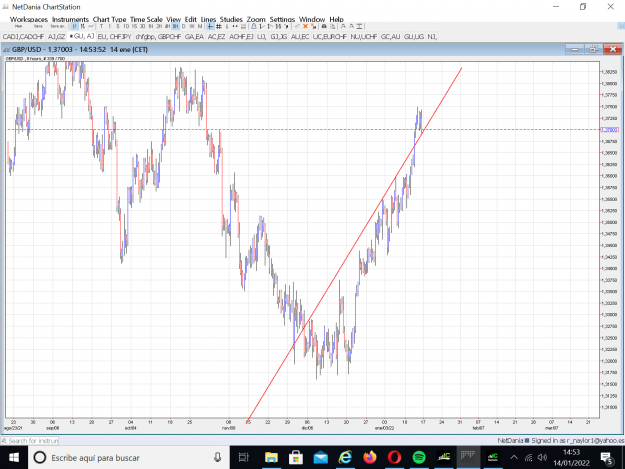The height and width of the screenshot is (469, 625).
Task: Click the New workspace toolbar button
Action: tap(18, 26)
